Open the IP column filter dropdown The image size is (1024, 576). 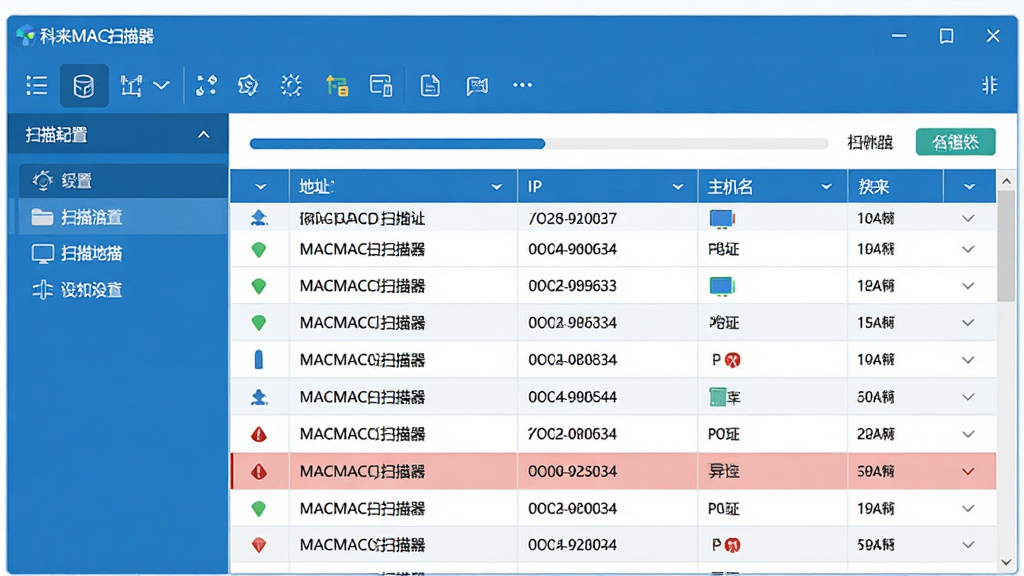point(678,187)
